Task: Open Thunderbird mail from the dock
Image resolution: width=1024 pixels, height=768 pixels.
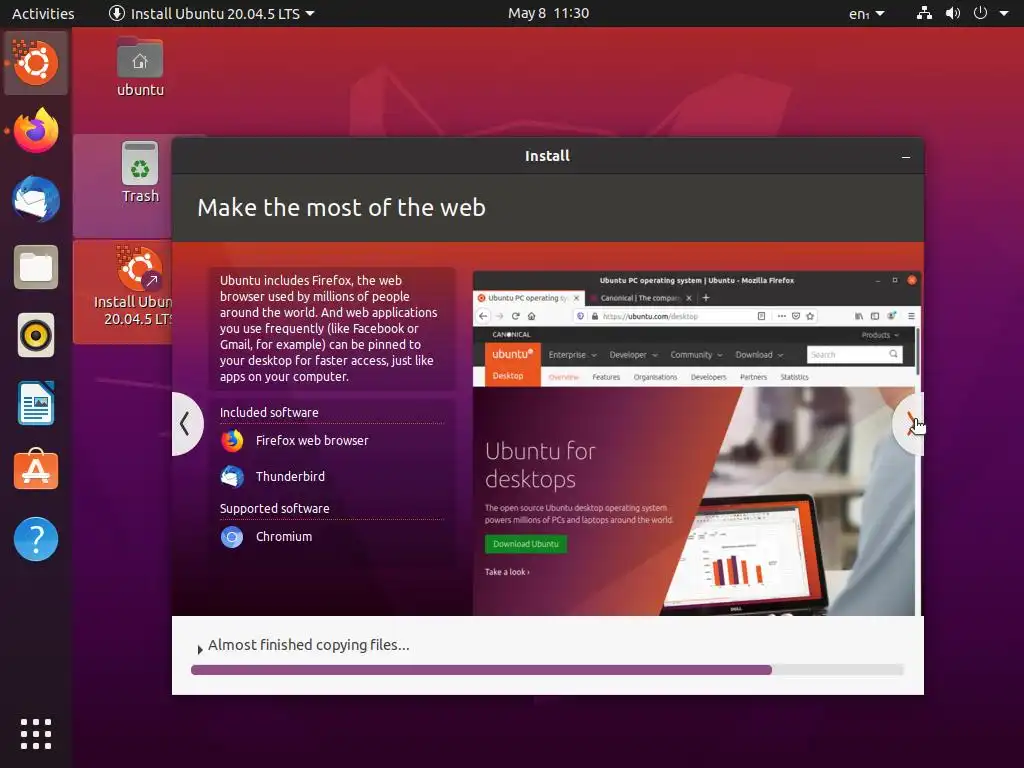Action: tap(36, 199)
